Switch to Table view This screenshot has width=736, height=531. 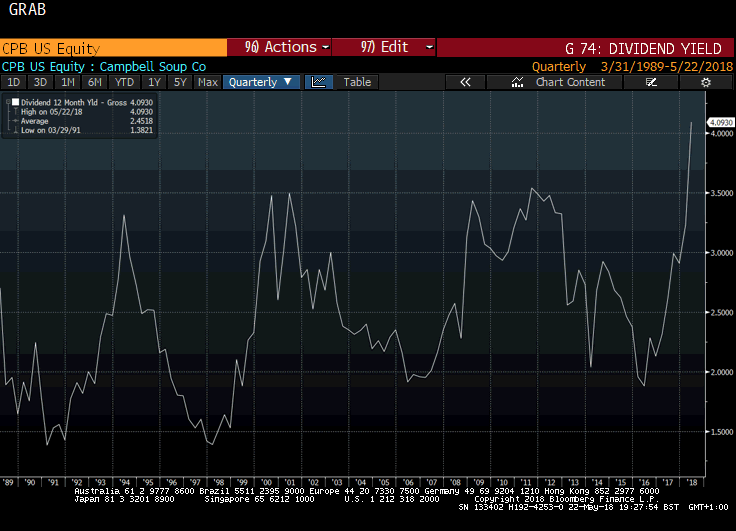pyautogui.click(x=357, y=82)
